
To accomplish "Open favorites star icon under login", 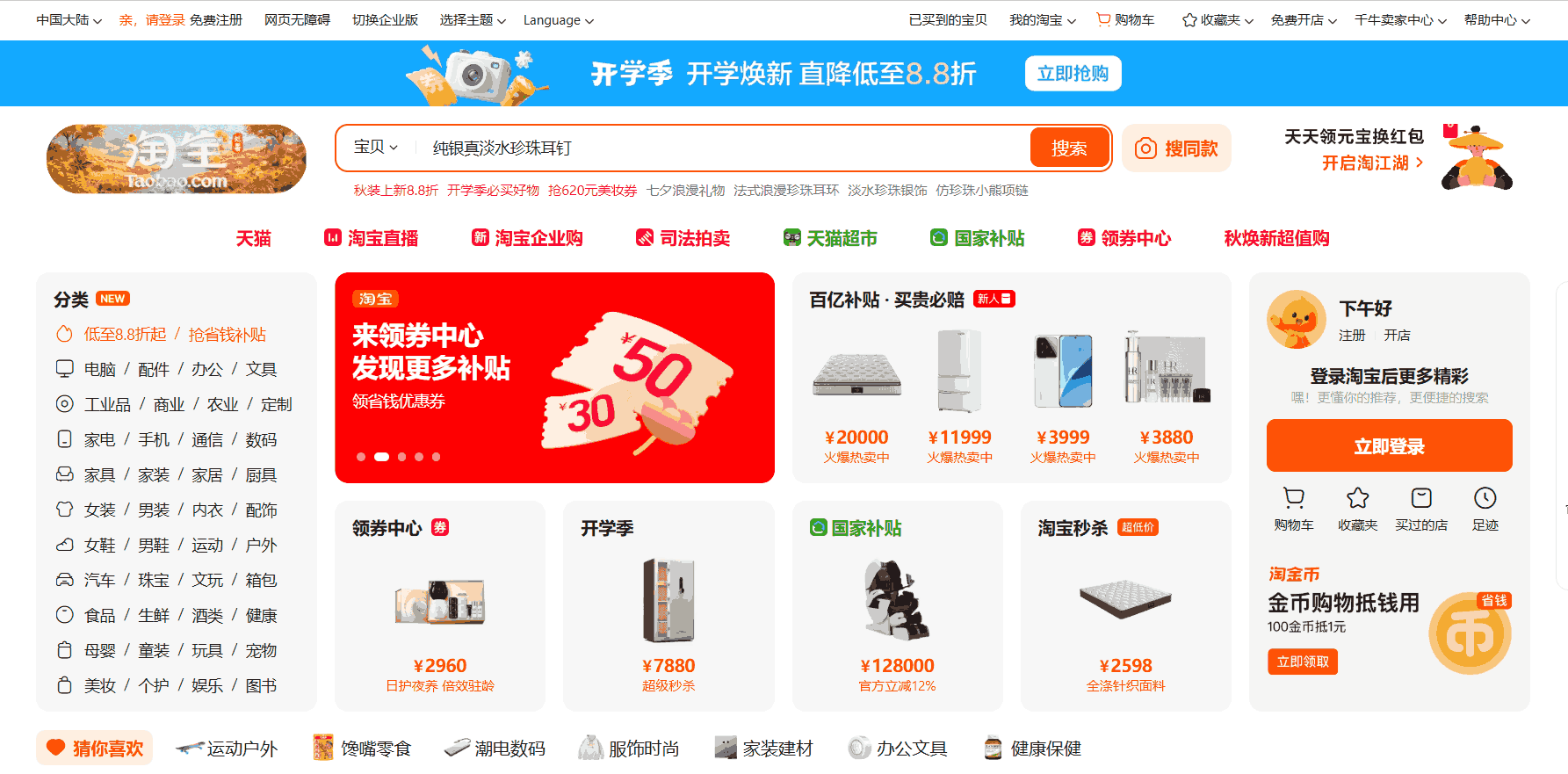I will [1357, 498].
